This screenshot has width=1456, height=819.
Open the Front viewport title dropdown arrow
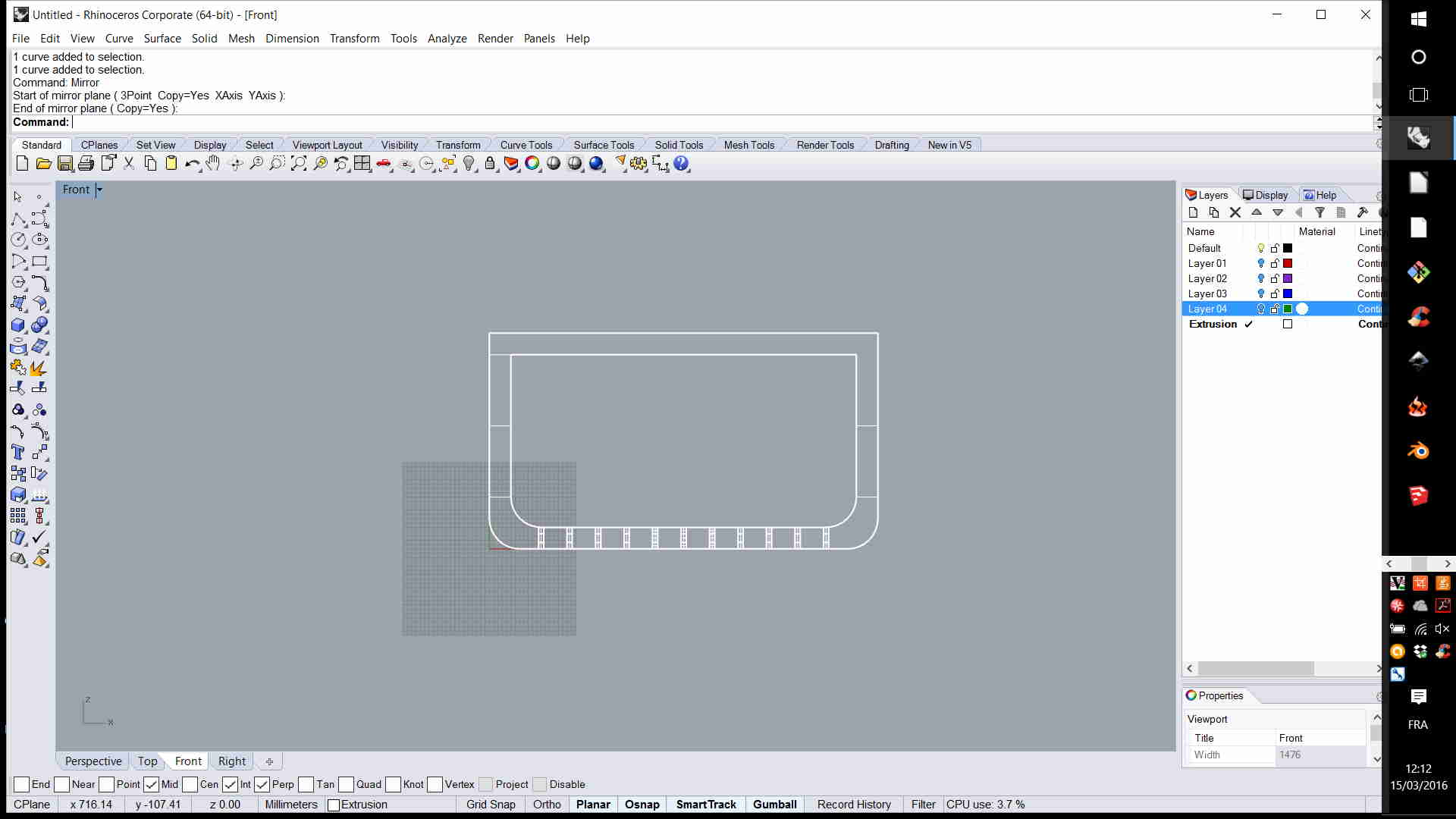tap(99, 190)
